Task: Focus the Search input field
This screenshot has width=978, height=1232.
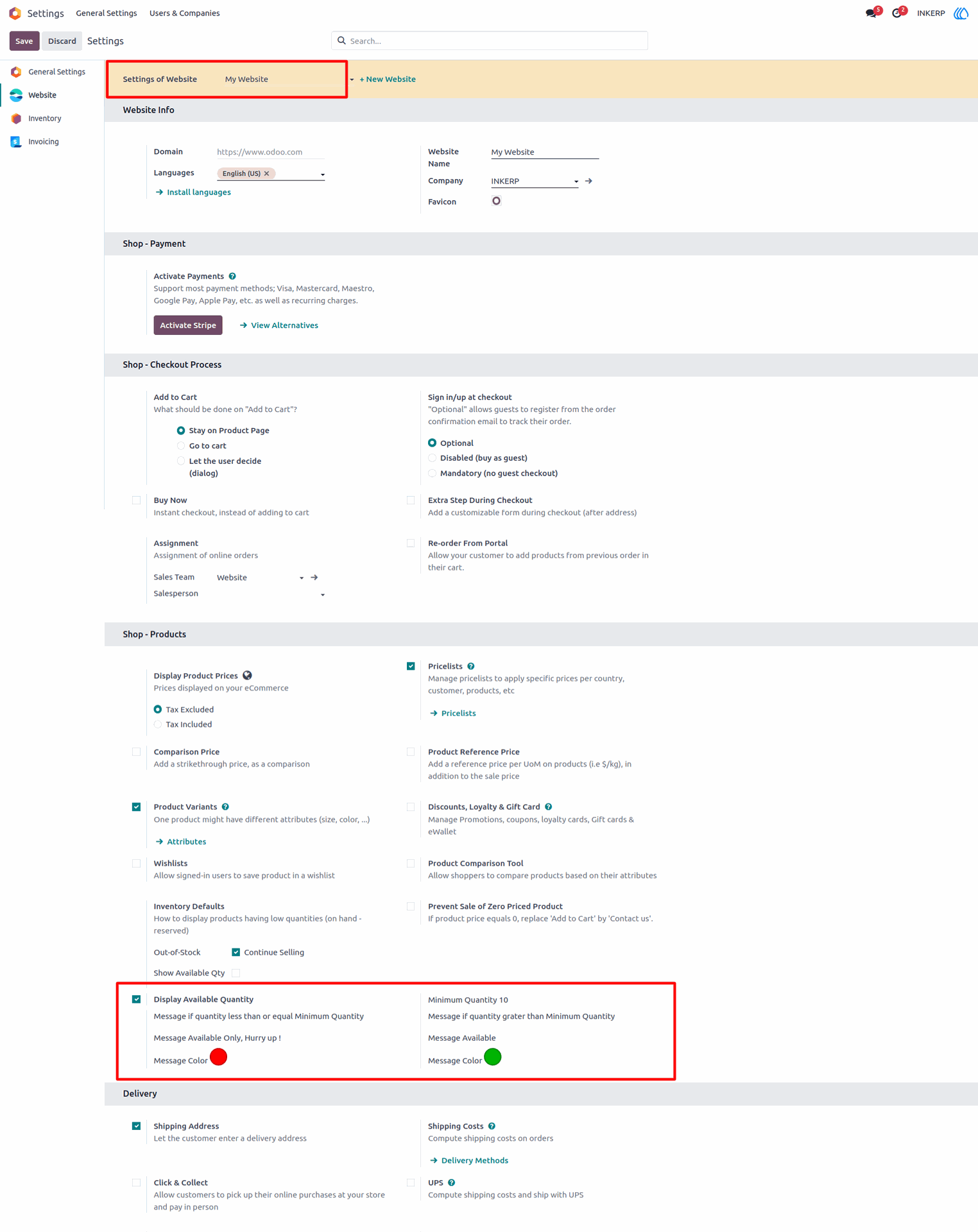Action: click(x=490, y=40)
